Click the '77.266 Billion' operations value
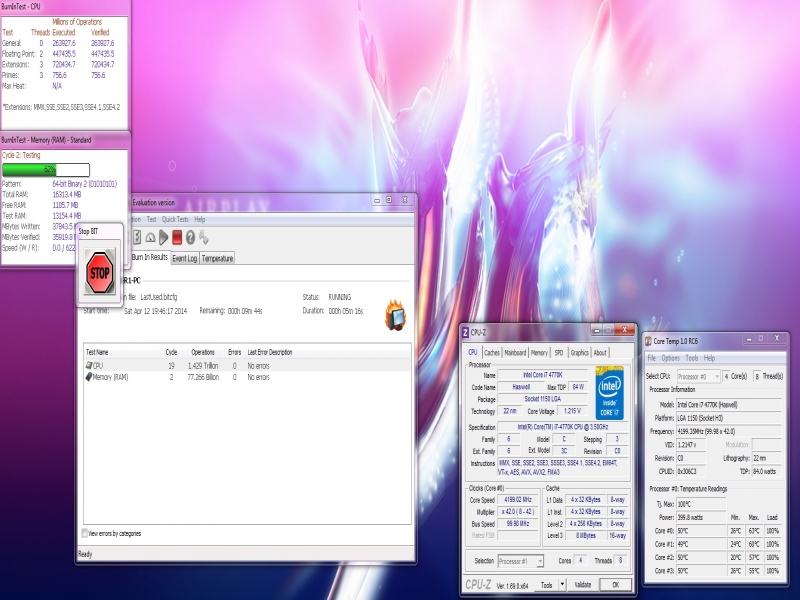 click(203, 377)
